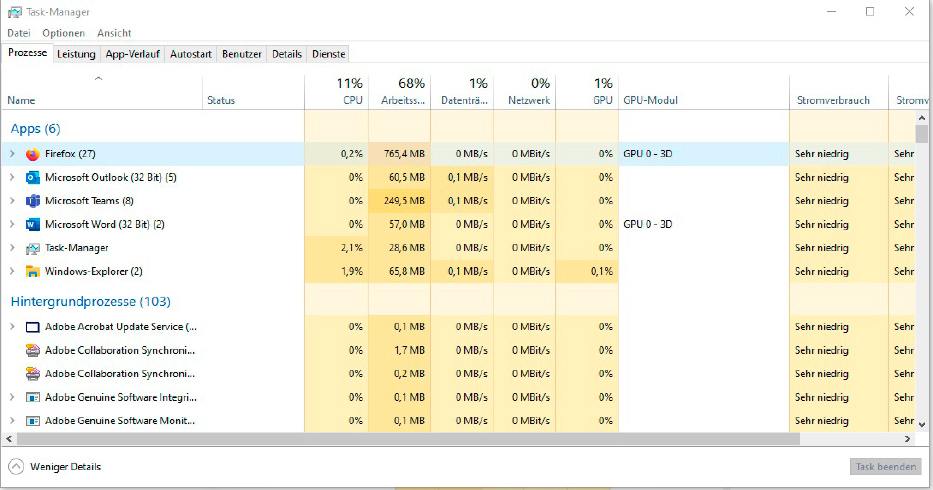Expand the Firefox process group
This screenshot has width=933, height=490.
[12, 154]
